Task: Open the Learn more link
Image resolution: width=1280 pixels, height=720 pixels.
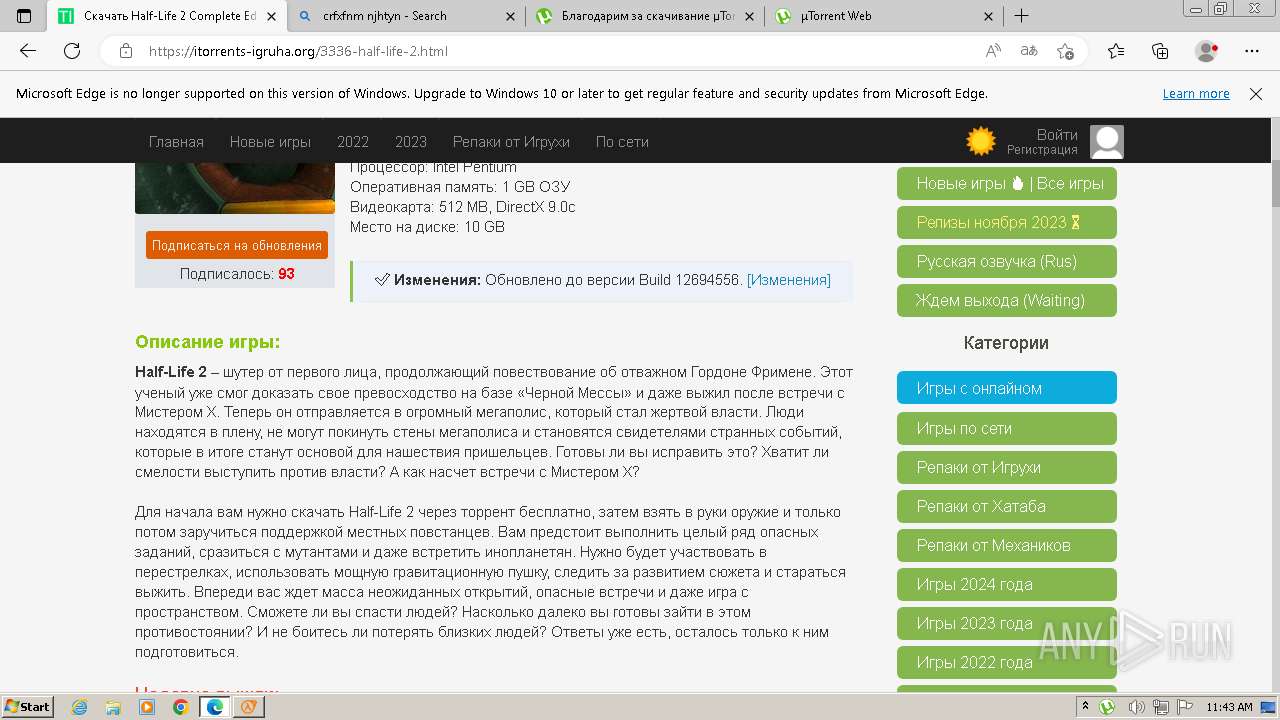Action: click(x=1196, y=94)
